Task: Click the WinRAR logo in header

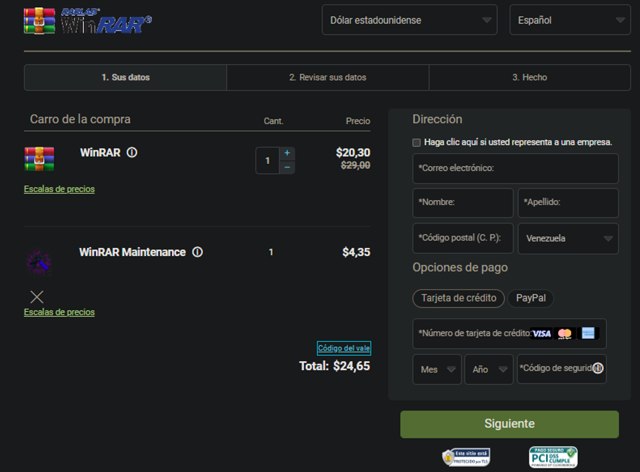Action: (88, 20)
